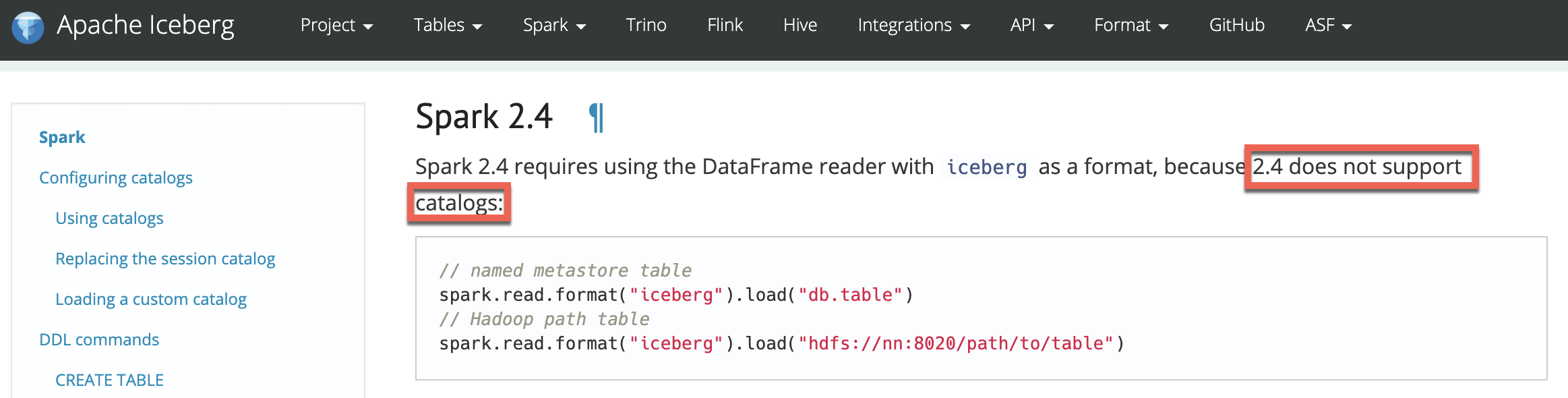Select Using catalogs in the sidebar

tap(109, 218)
